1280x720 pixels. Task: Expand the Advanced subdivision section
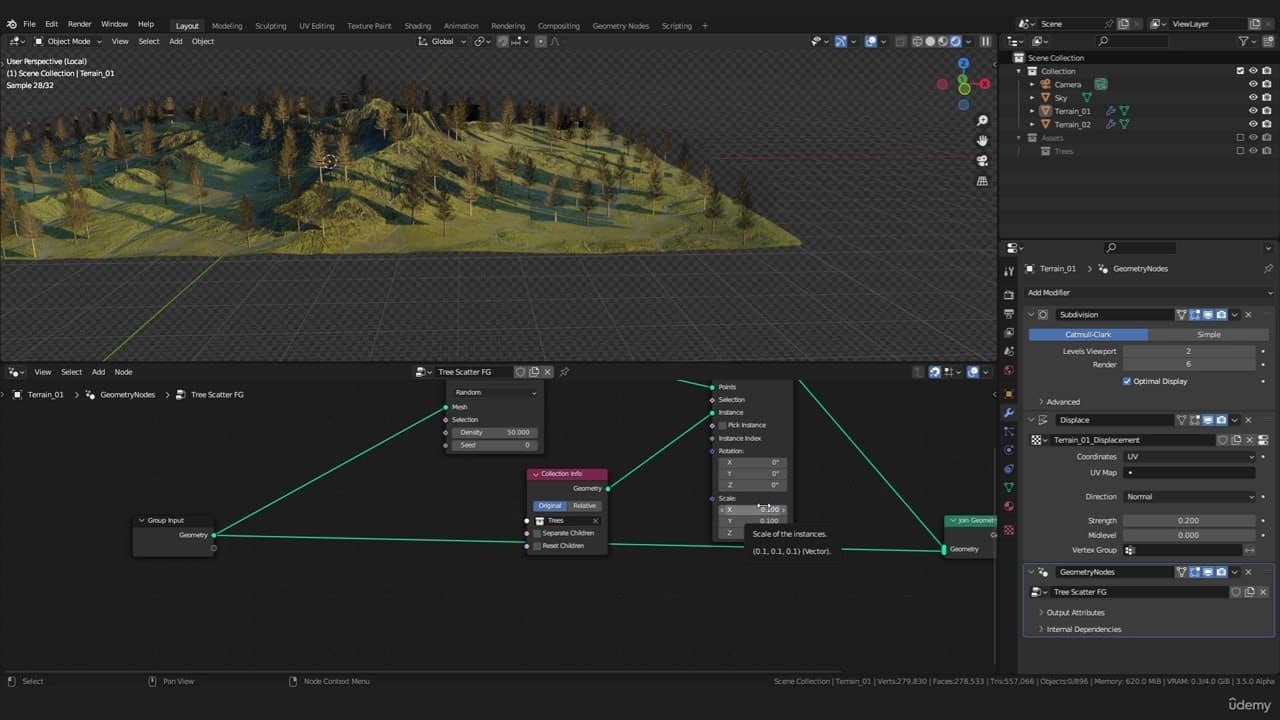1058,402
